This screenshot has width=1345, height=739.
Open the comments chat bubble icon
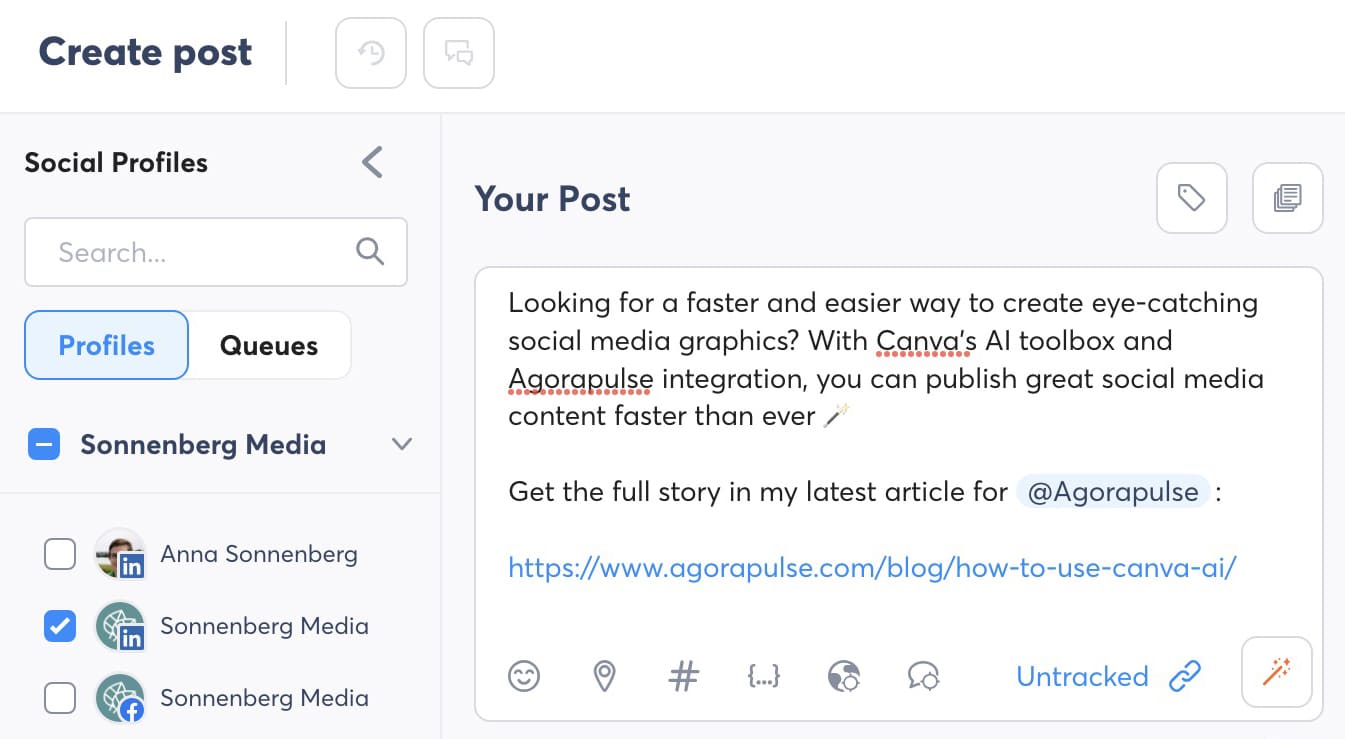[x=459, y=53]
